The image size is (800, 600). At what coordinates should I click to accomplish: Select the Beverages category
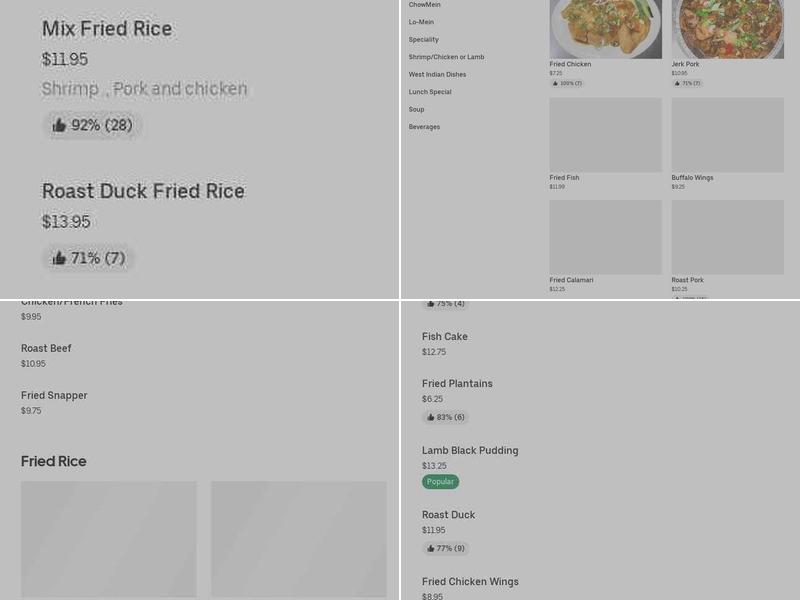point(424,127)
